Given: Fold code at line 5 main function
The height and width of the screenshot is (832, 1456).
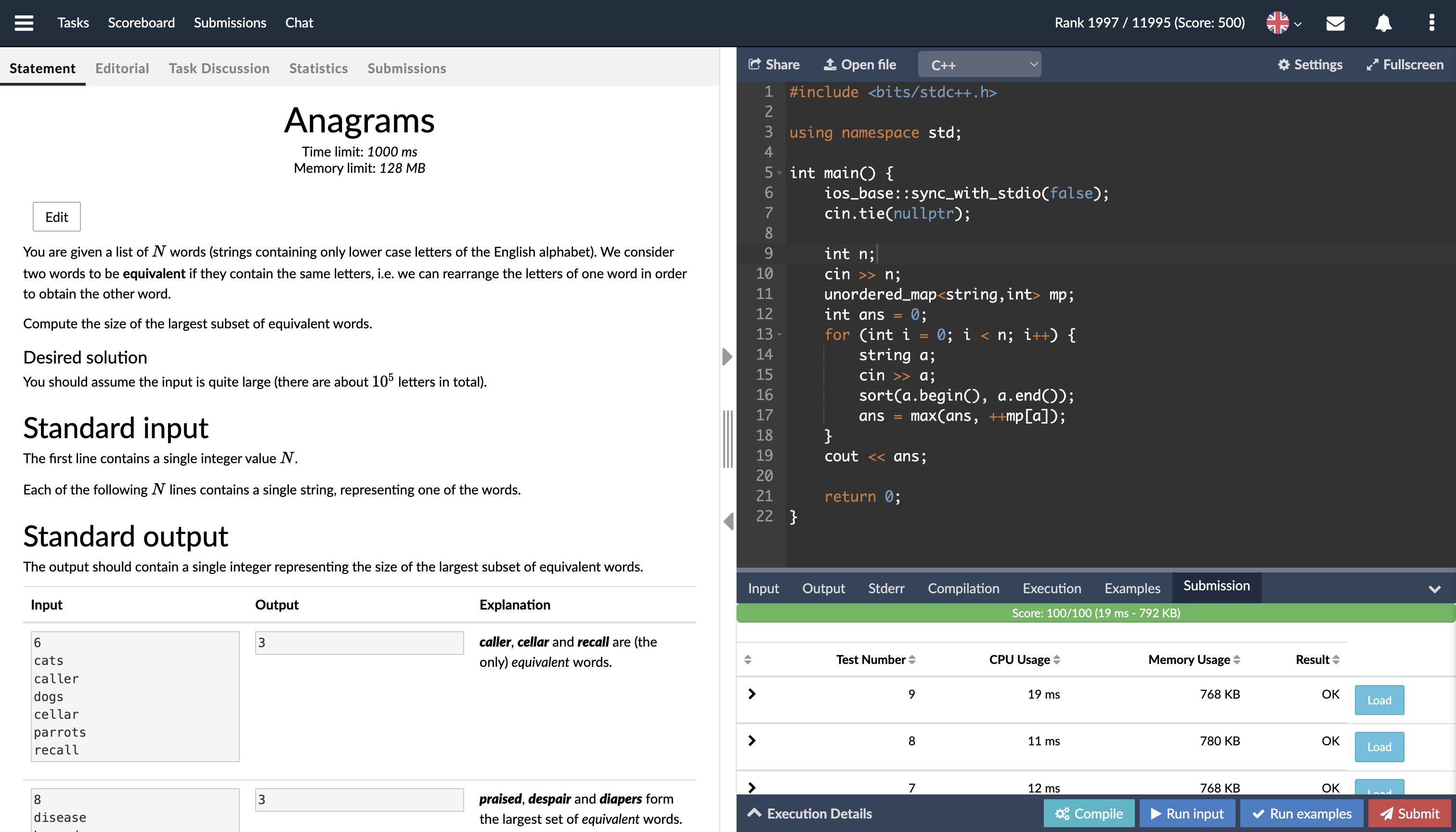Looking at the screenshot, I should pyautogui.click(x=780, y=172).
